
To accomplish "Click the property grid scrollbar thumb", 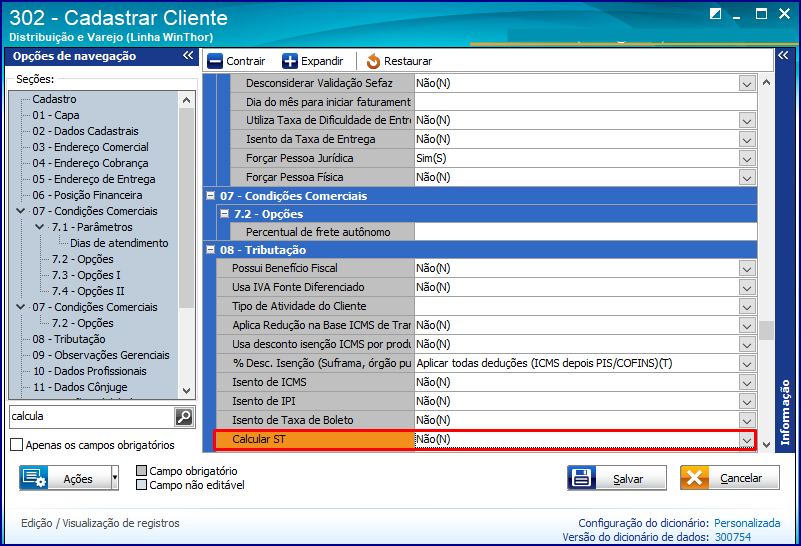I will (766, 330).
